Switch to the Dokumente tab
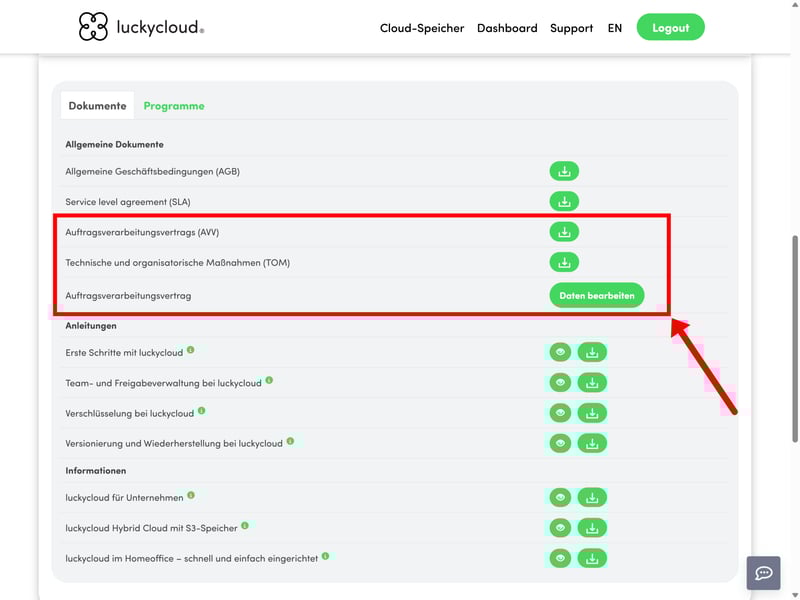Screen dimensions: 800x600 (x=97, y=106)
